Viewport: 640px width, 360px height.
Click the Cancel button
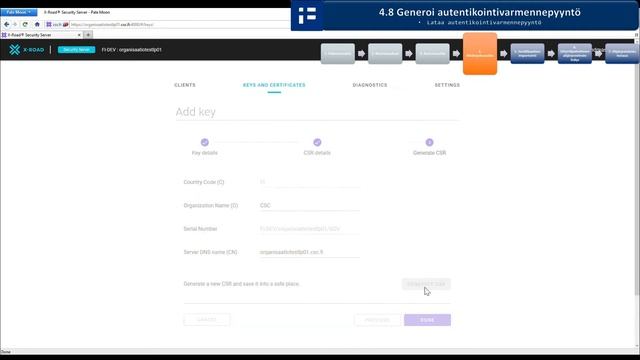207,320
